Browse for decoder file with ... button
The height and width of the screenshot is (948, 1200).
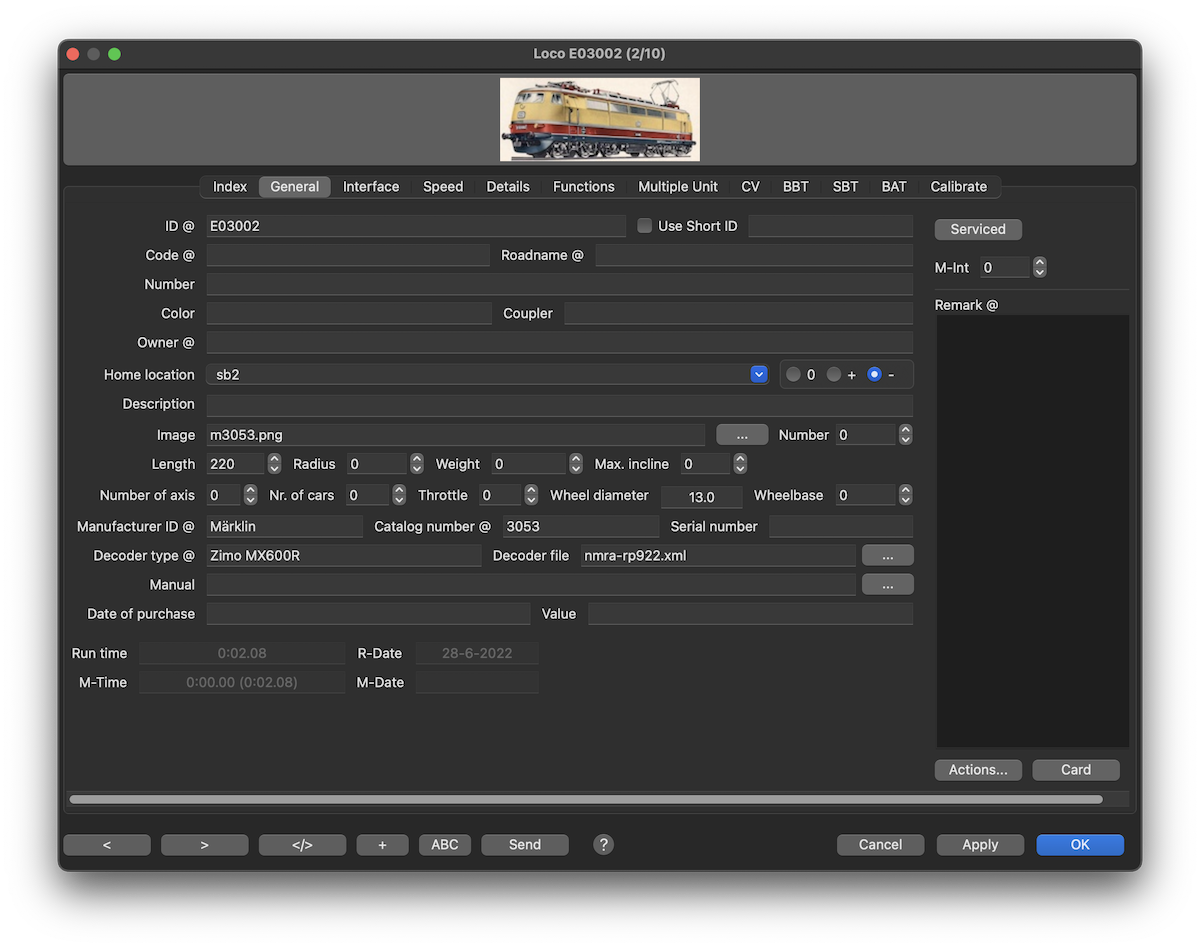[x=887, y=556]
